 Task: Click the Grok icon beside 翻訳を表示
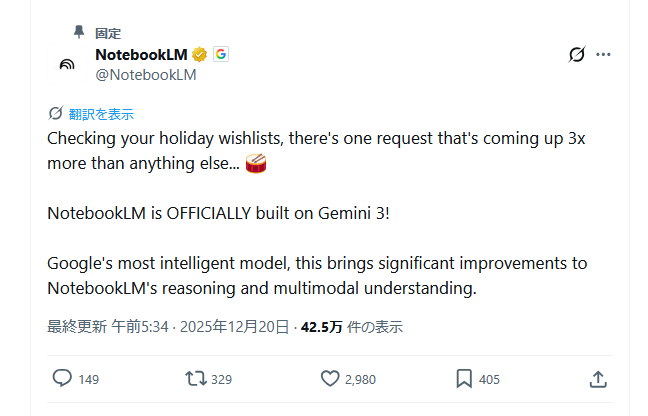(x=55, y=114)
